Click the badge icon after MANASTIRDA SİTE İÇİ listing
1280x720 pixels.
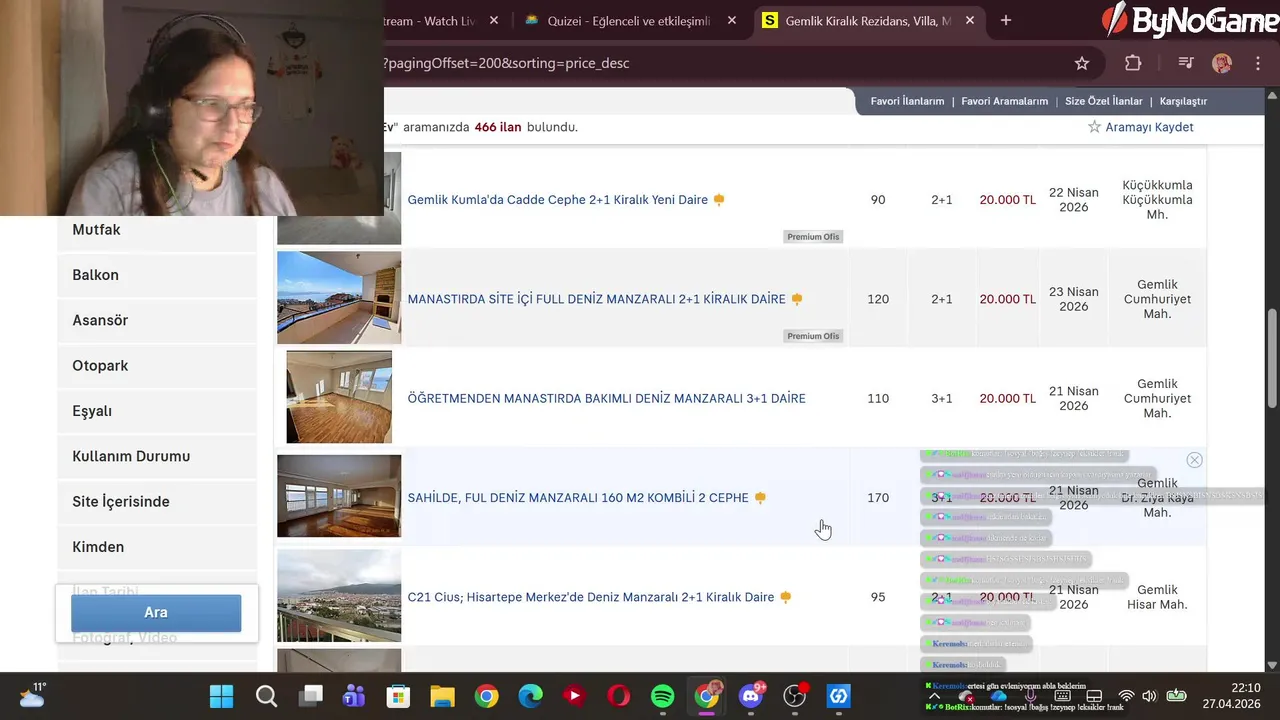[797, 299]
